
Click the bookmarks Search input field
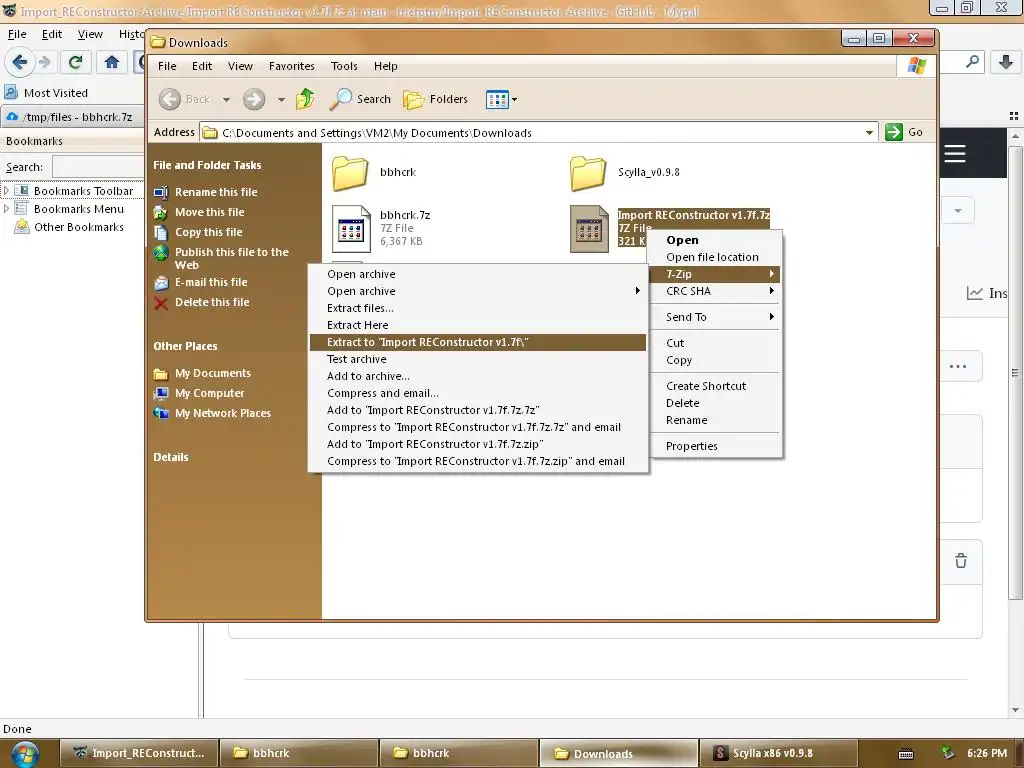[x=98, y=167]
